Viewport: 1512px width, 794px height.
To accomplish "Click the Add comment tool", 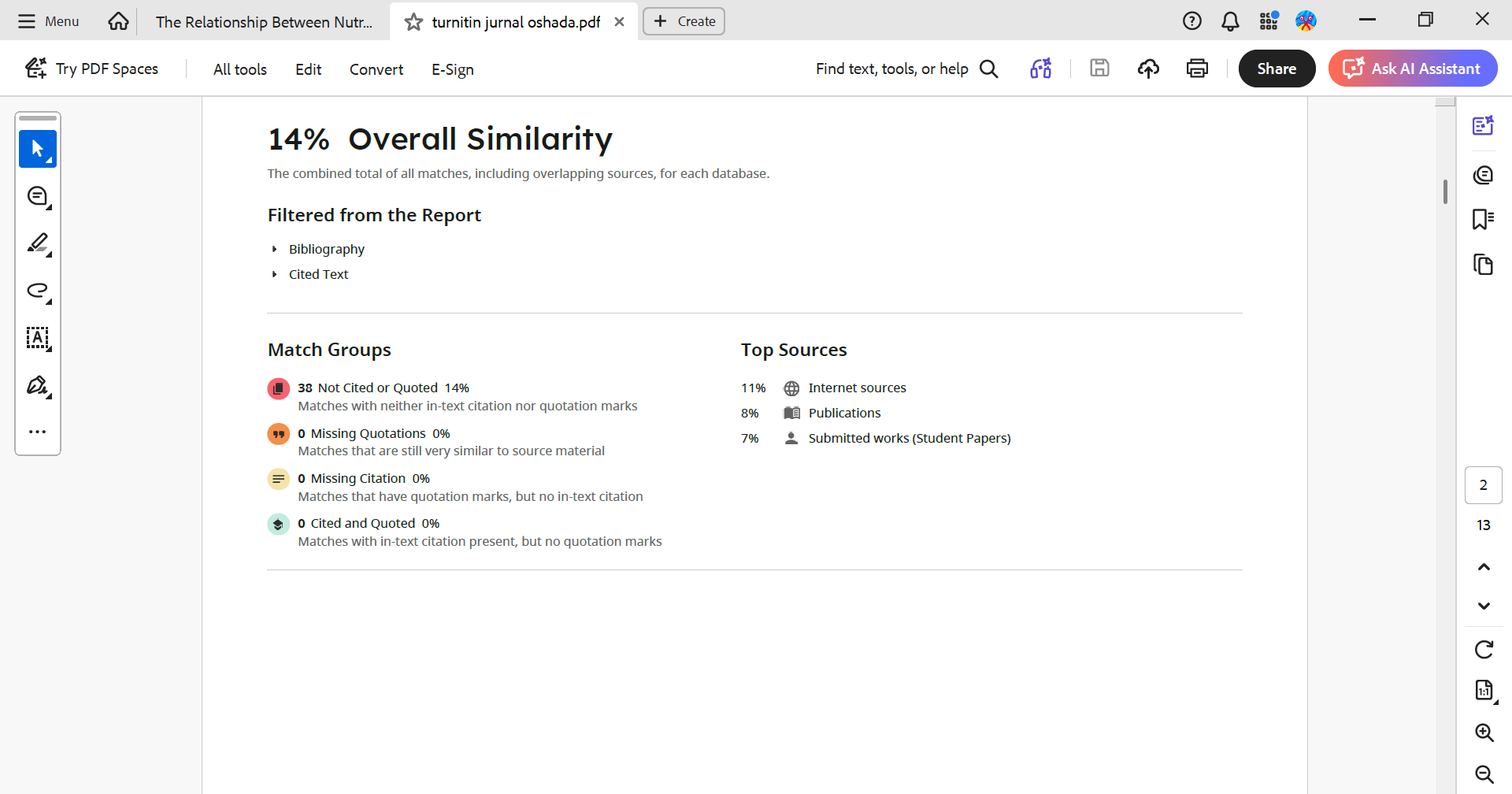I will [x=37, y=196].
